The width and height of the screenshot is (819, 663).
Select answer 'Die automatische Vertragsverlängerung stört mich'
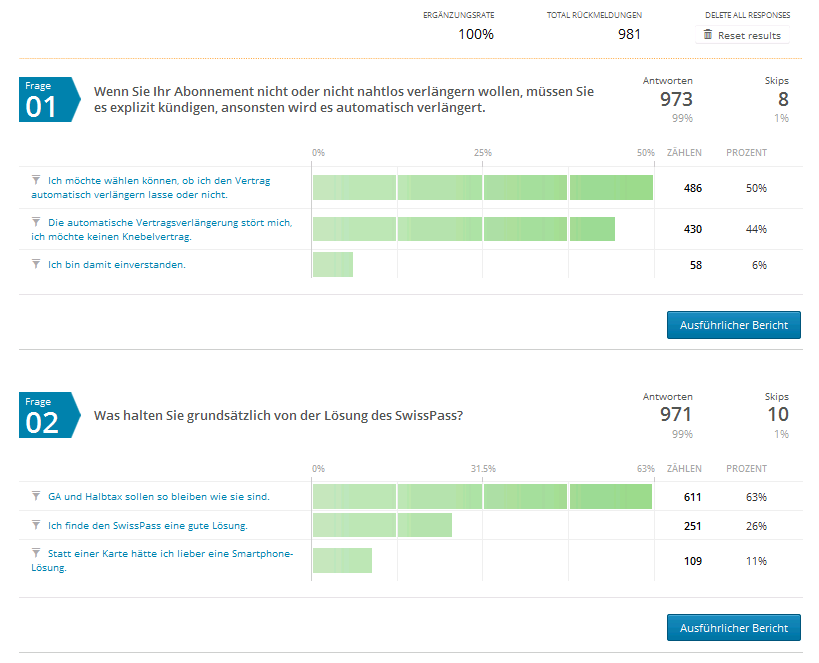coord(162,229)
